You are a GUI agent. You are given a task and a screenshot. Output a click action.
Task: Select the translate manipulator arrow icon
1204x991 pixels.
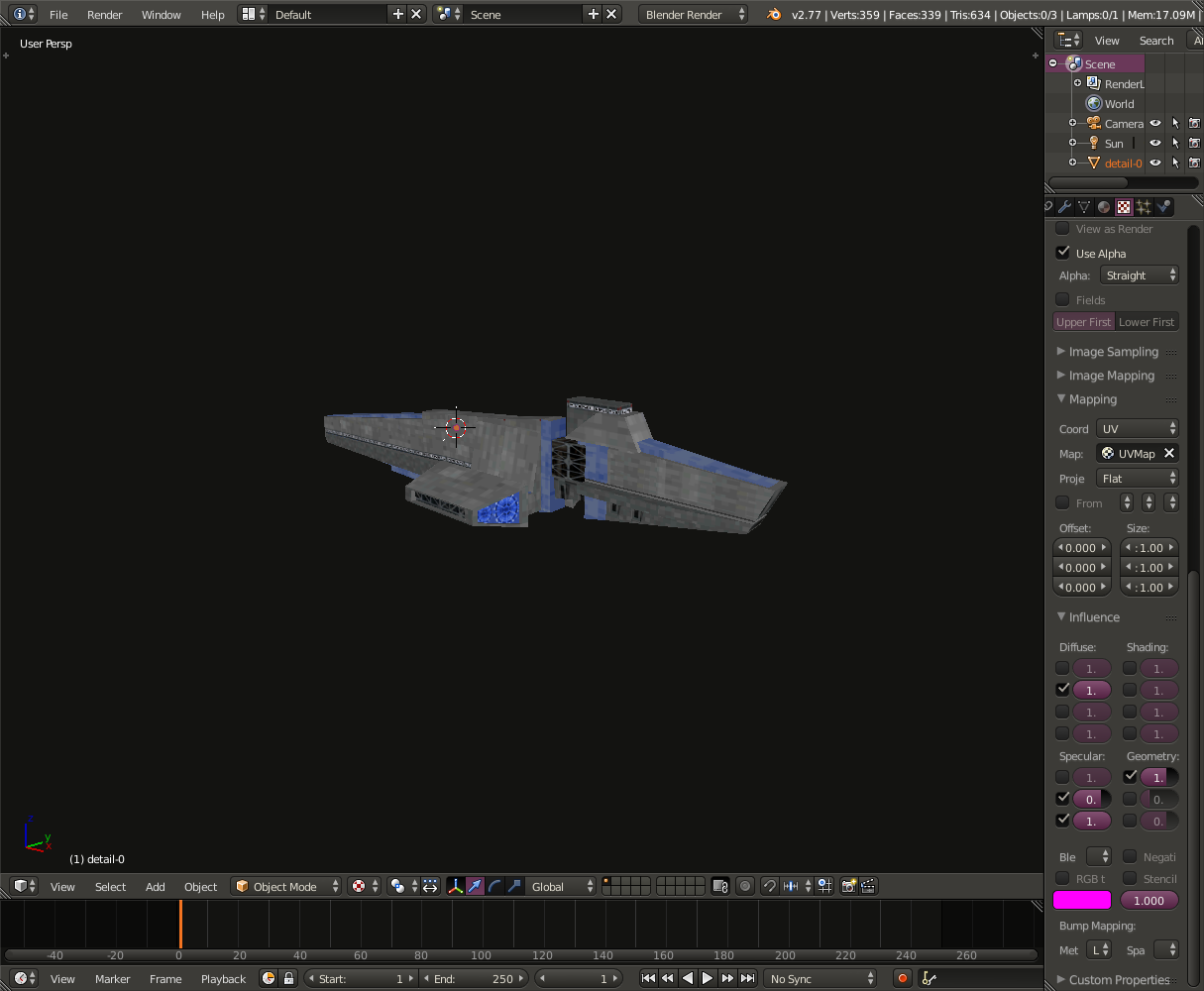tap(476, 886)
